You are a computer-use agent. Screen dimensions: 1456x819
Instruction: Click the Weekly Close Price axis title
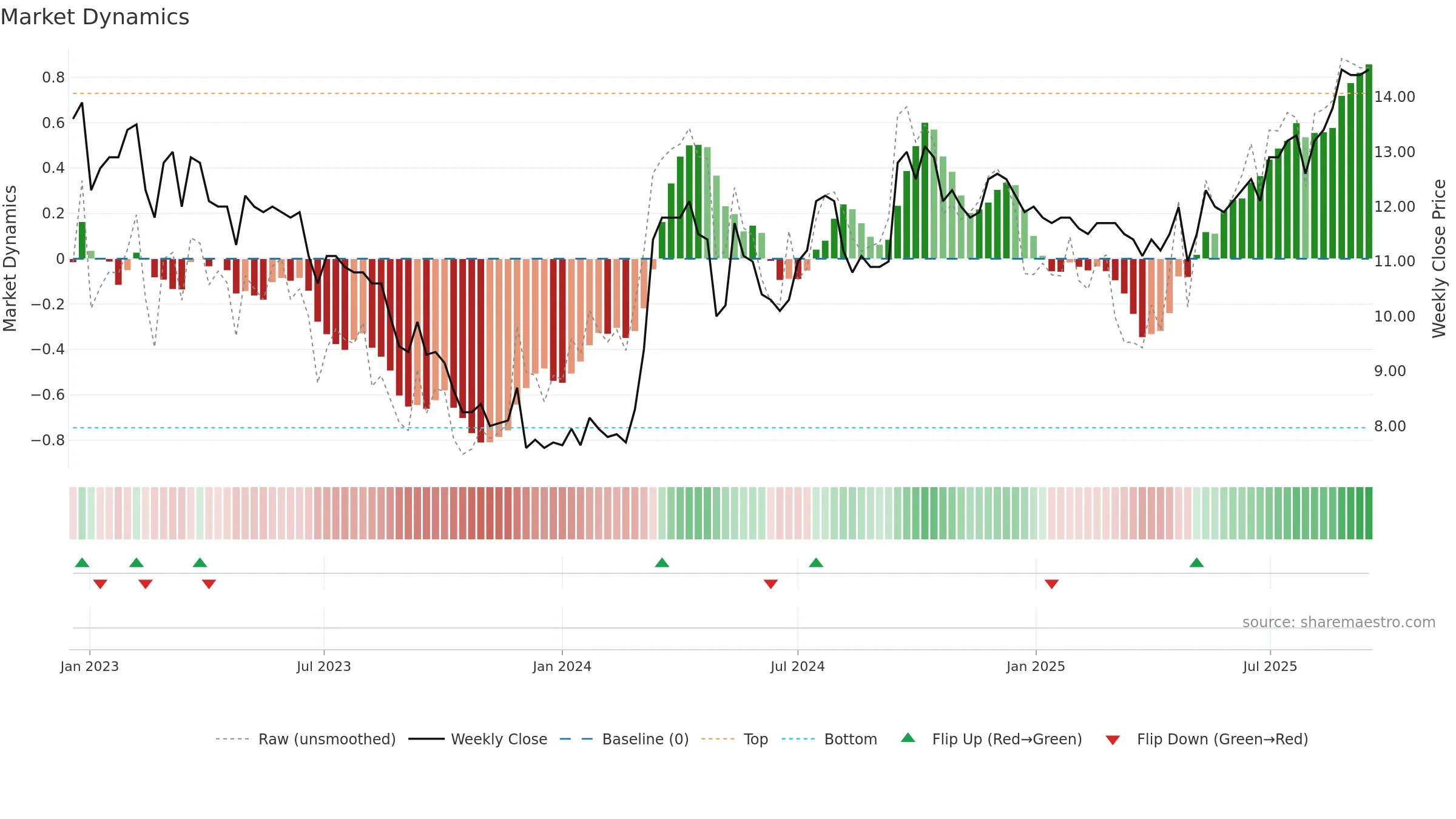tap(1439, 258)
